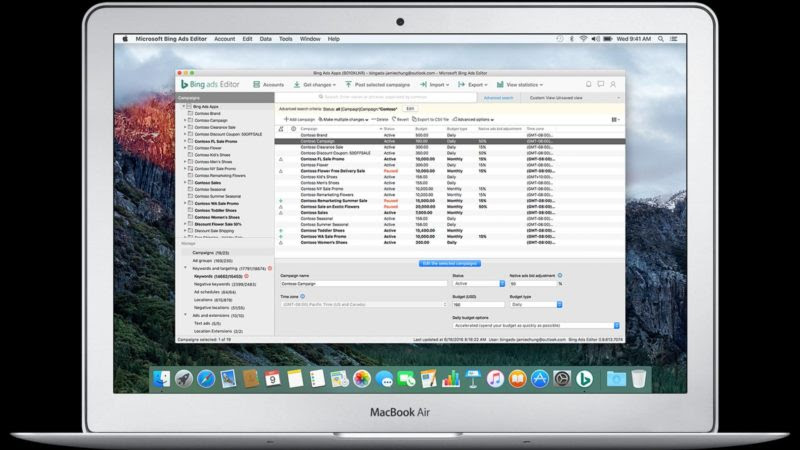Open the Account menu in menu bar
Image resolution: width=800 pixels, height=450 pixels.
point(224,39)
